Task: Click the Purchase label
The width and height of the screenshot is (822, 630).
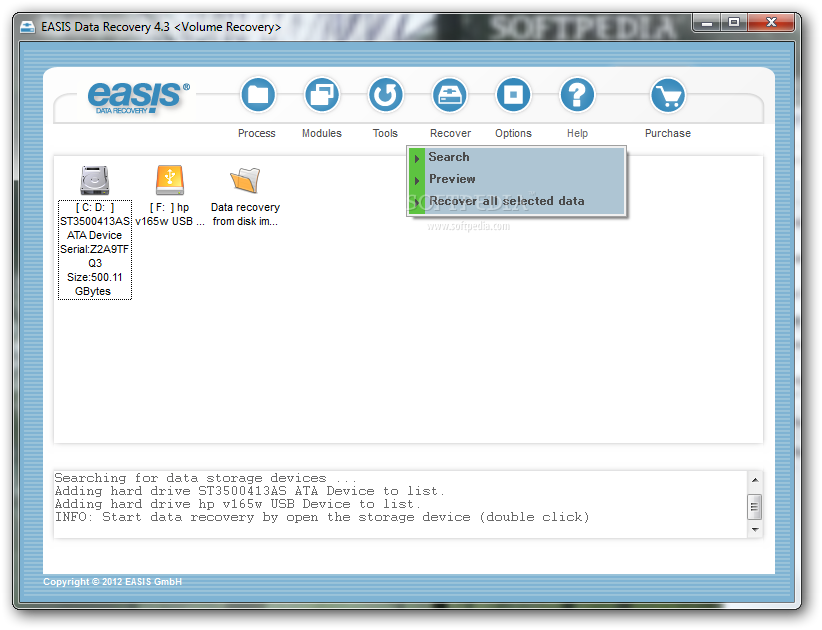Action: [668, 133]
